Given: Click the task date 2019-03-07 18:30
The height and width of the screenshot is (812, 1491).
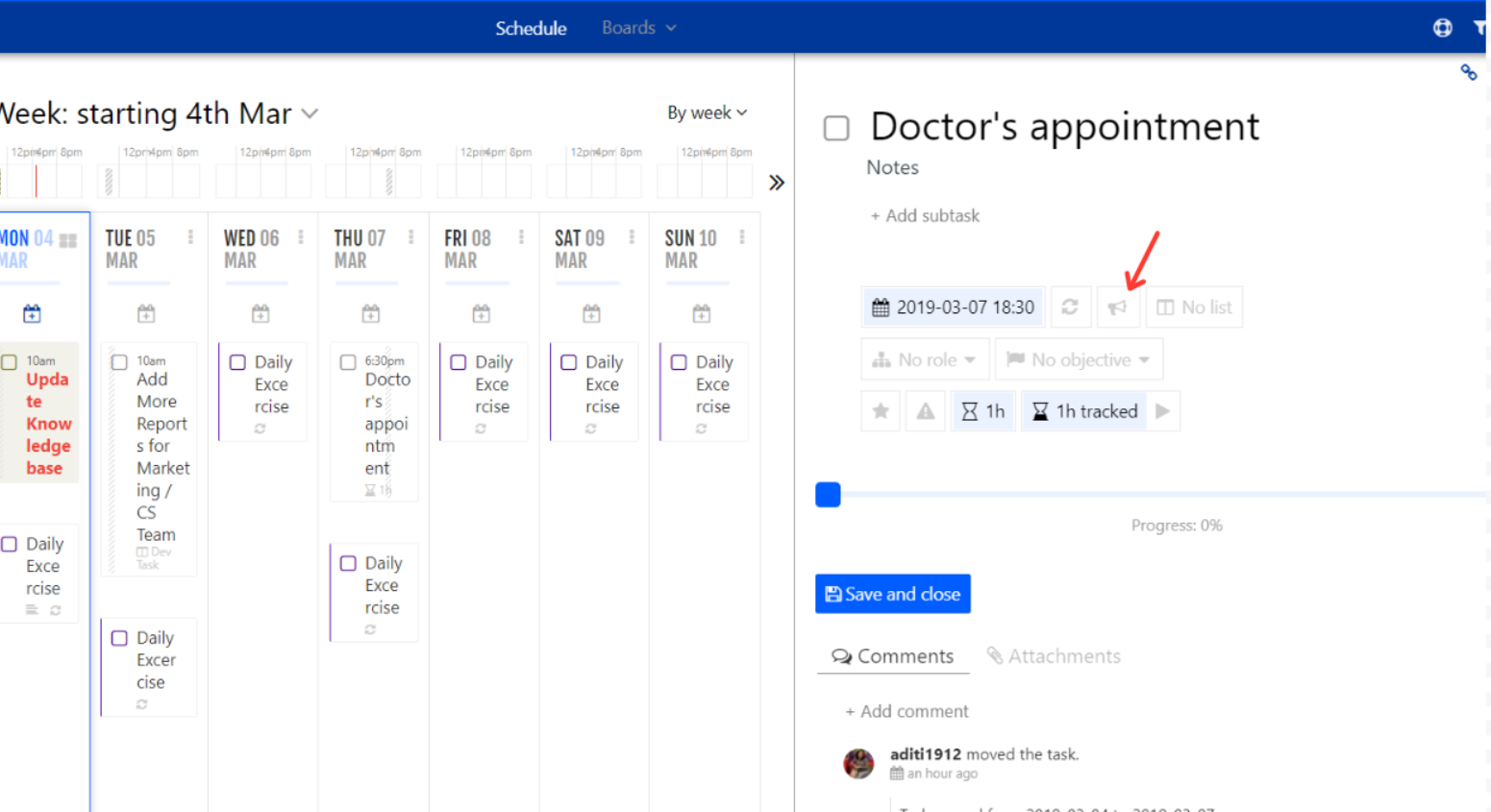Looking at the screenshot, I should pyautogui.click(x=953, y=308).
